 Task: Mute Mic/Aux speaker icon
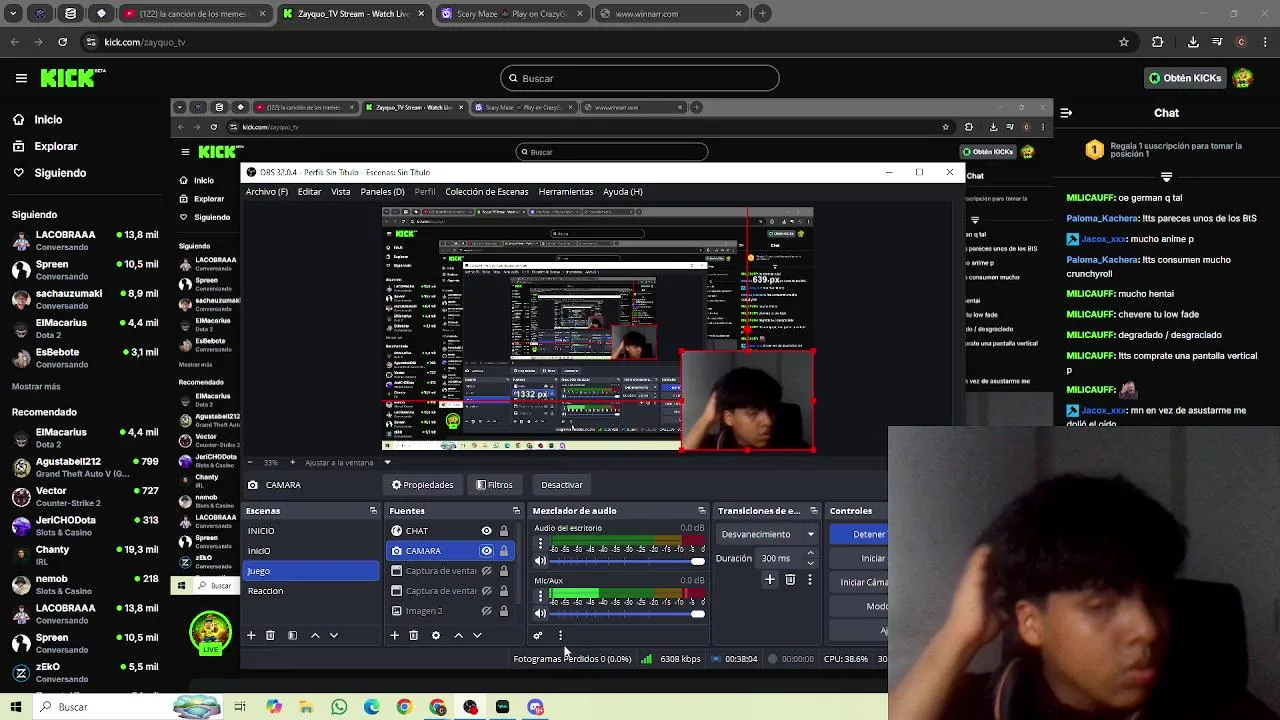click(x=541, y=613)
